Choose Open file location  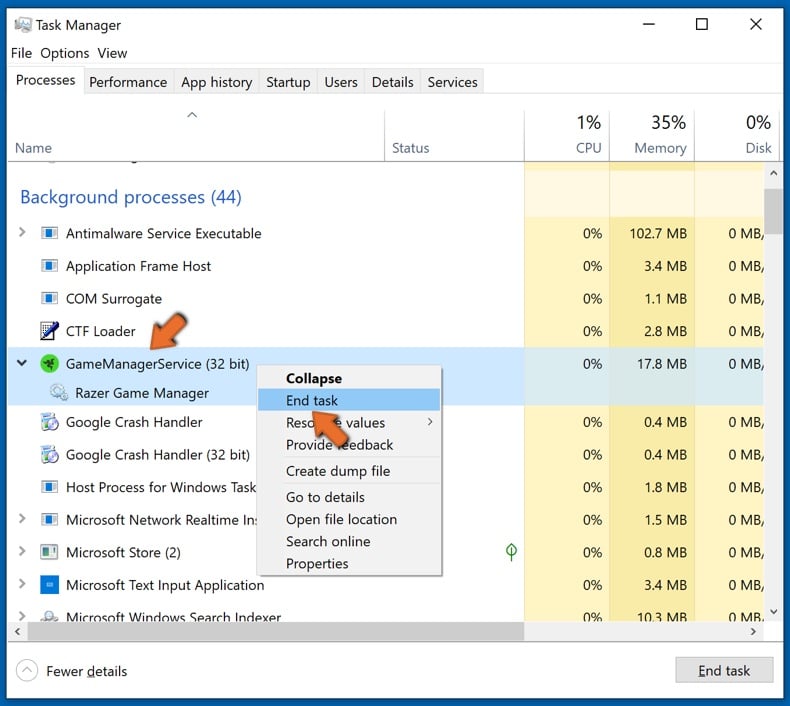tap(349, 520)
